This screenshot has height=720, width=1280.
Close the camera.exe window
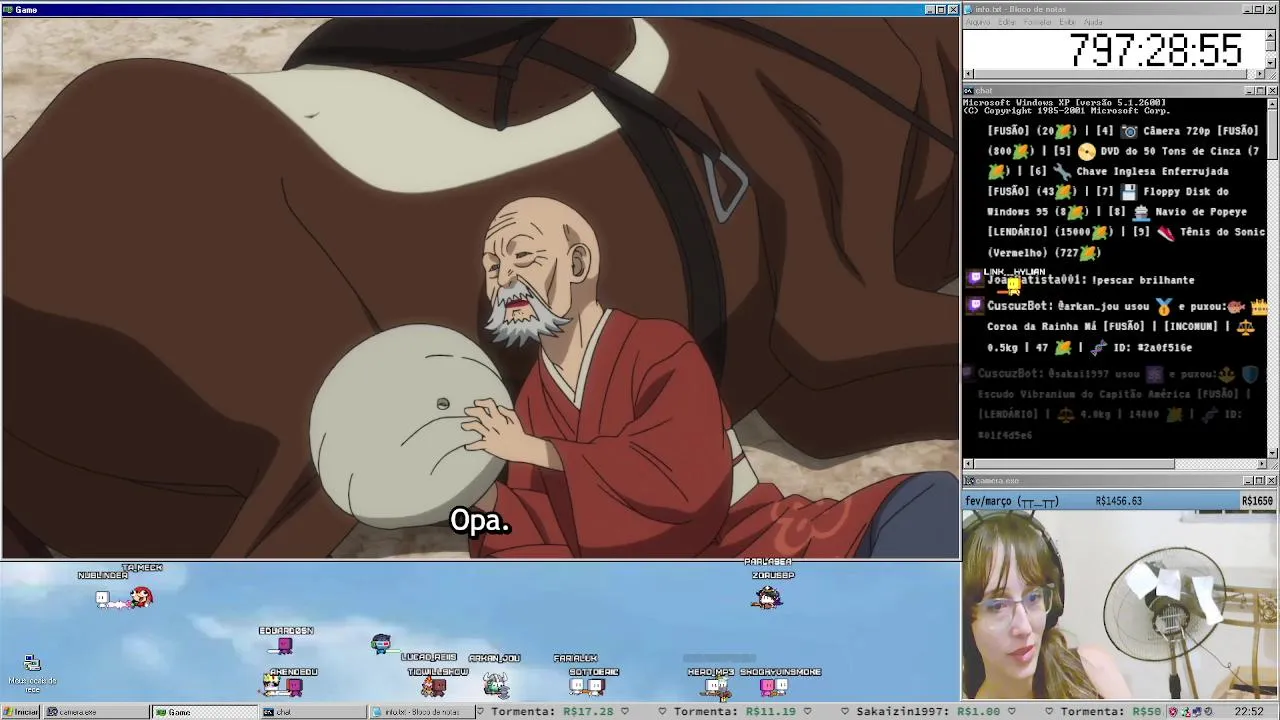(x=1272, y=481)
